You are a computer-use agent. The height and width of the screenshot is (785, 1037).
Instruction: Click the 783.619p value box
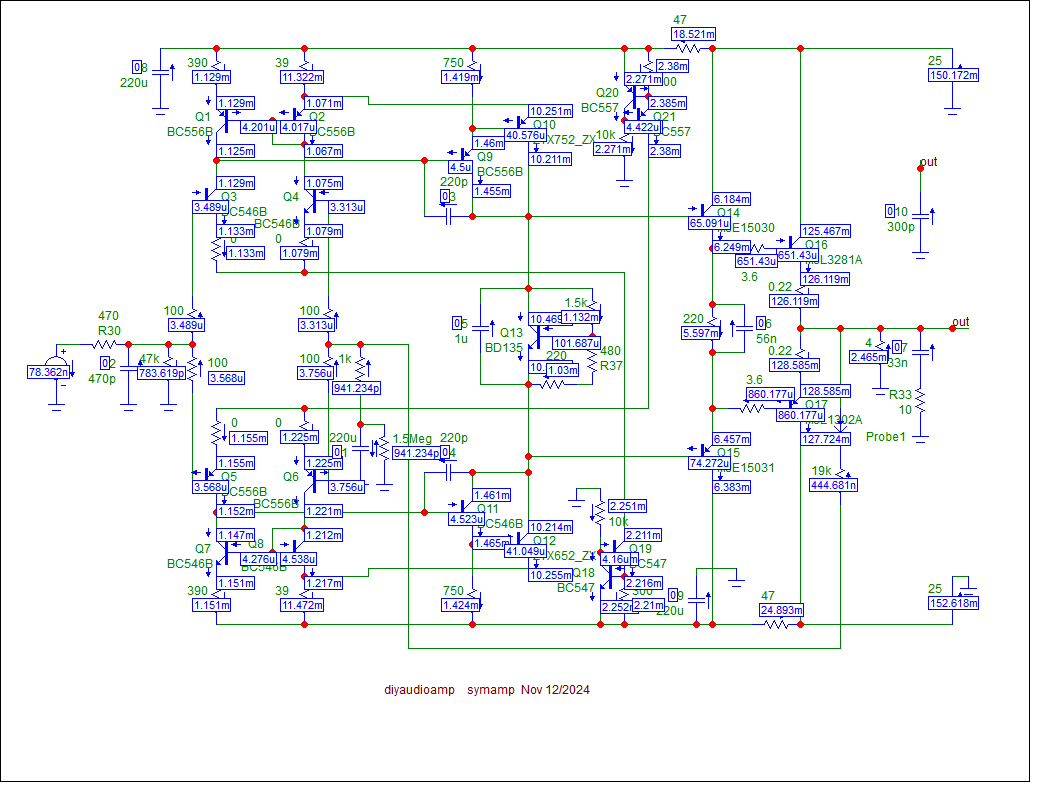click(162, 373)
